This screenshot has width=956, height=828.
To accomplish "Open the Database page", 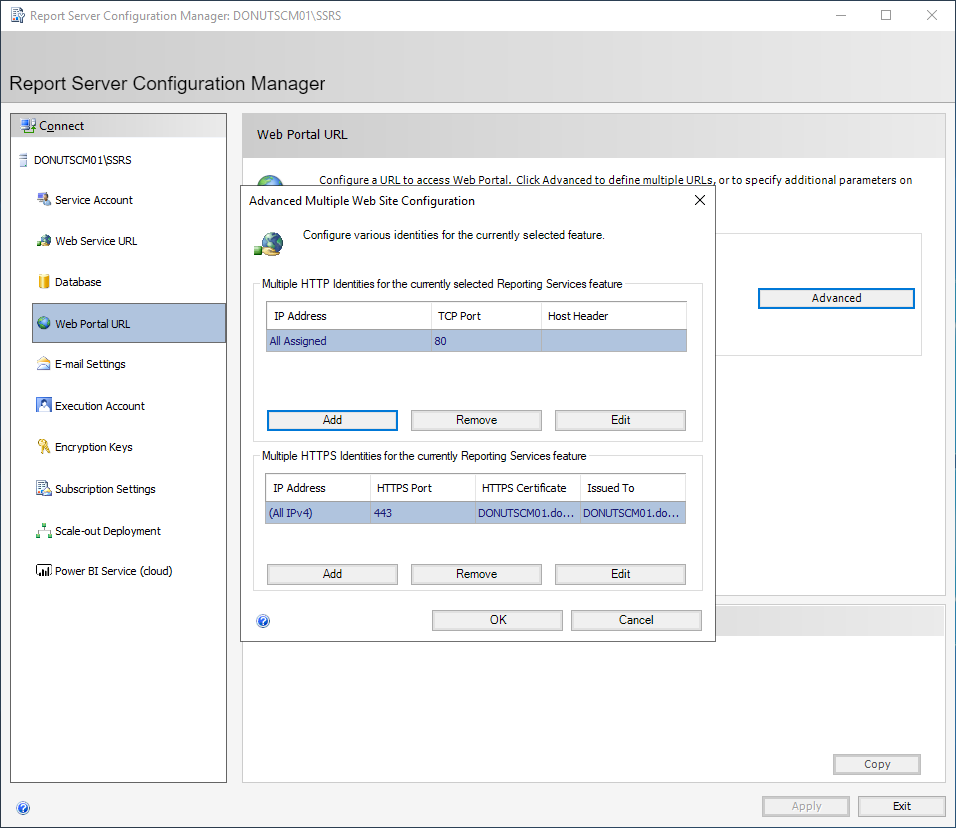I will [78, 282].
